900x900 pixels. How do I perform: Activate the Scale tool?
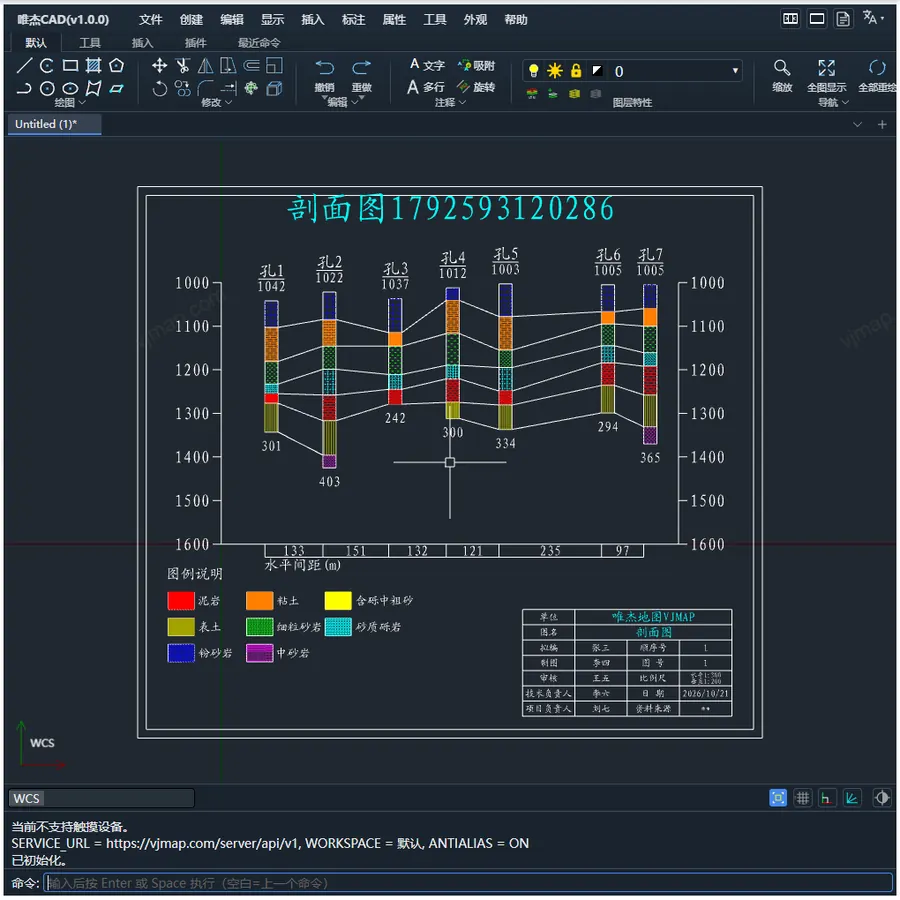tap(274, 65)
